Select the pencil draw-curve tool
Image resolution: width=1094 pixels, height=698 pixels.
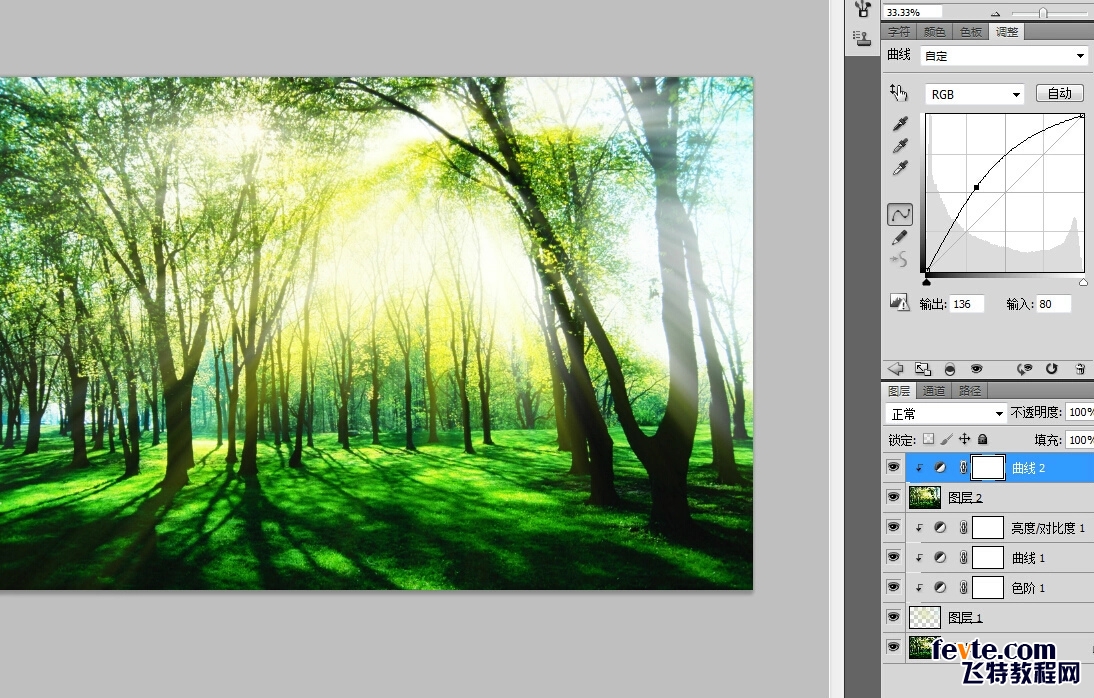(x=900, y=238)
